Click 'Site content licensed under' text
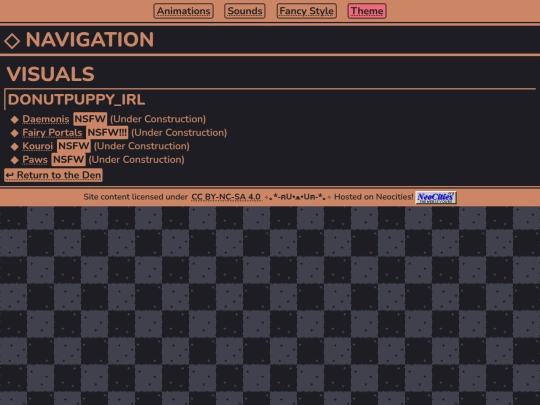Screen dimensions: 540x405 136,197
